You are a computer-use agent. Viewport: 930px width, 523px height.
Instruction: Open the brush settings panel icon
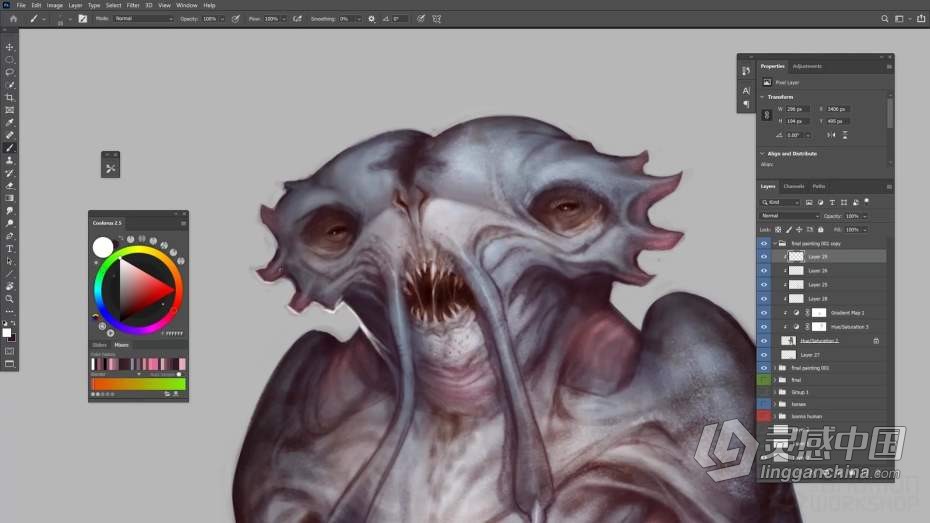[82, 19]
